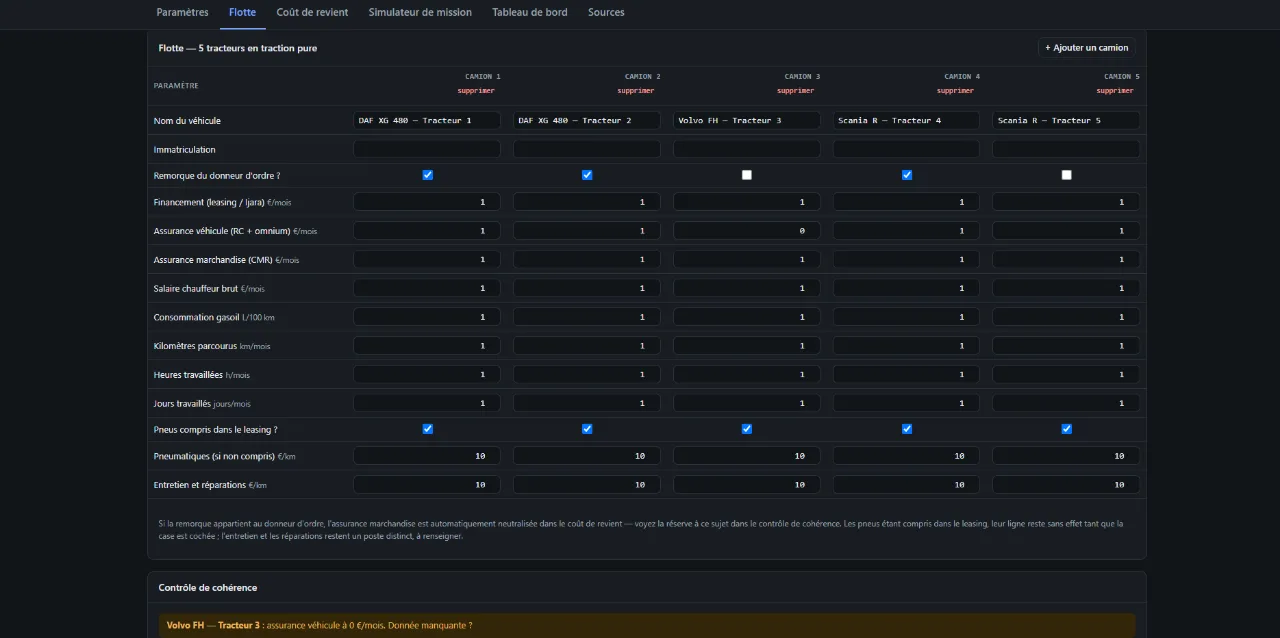Uncheck Remorque du donneur d'ordre for Camion 1
The height and width of the screenshot is (638, 1280).
(428, 175)
